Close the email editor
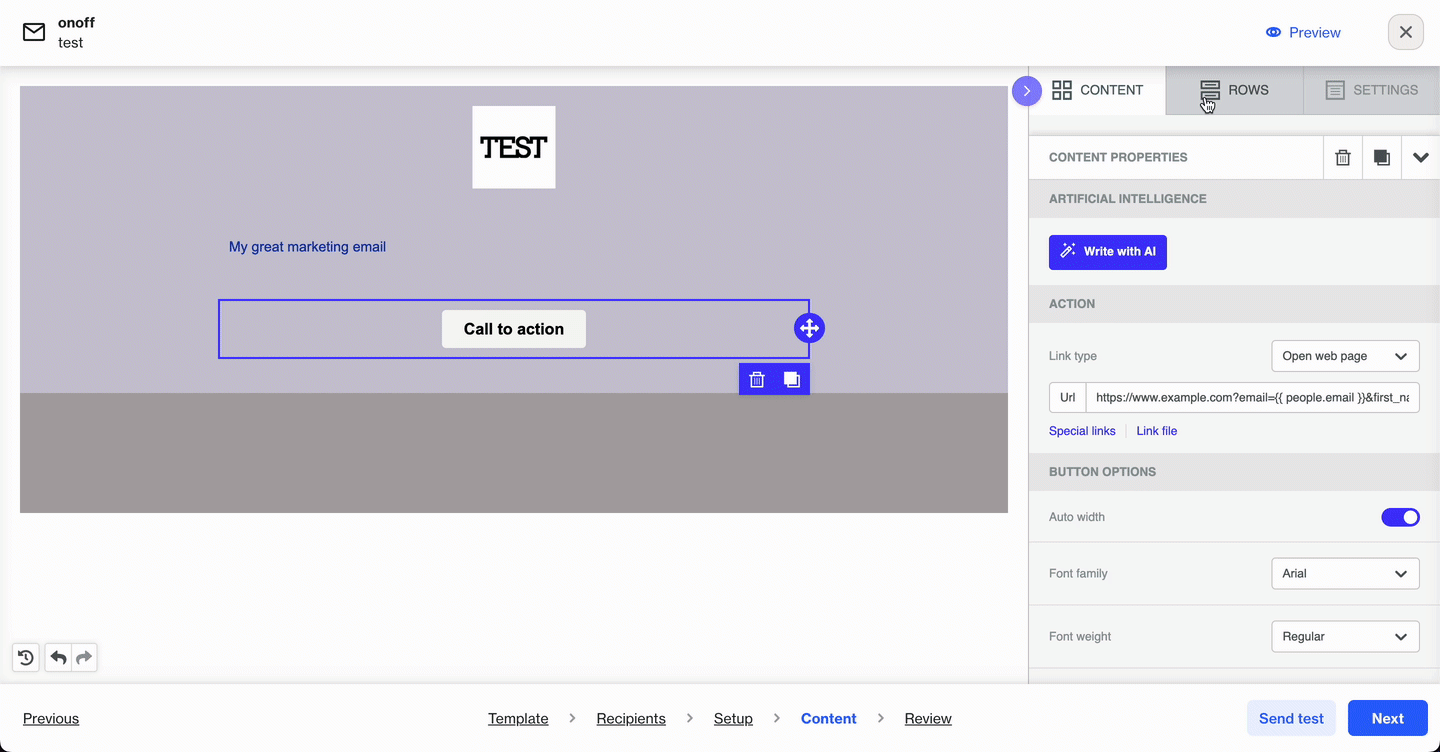 [1405, 32]
